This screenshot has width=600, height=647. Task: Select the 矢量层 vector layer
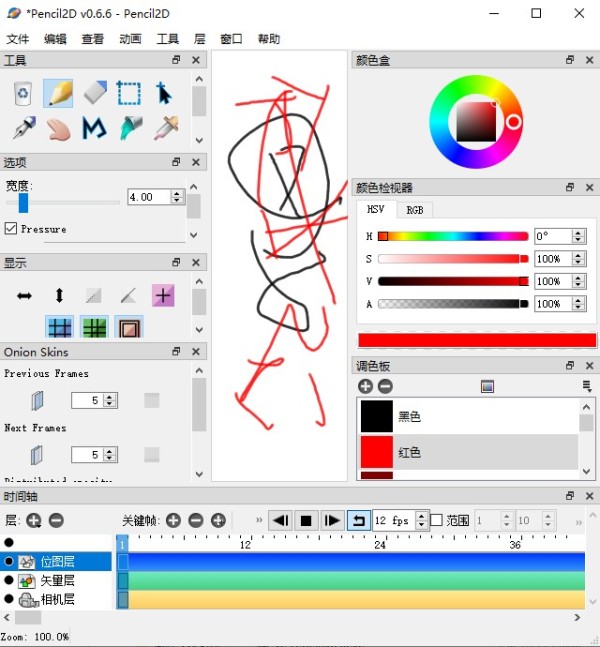coord(57,580)
